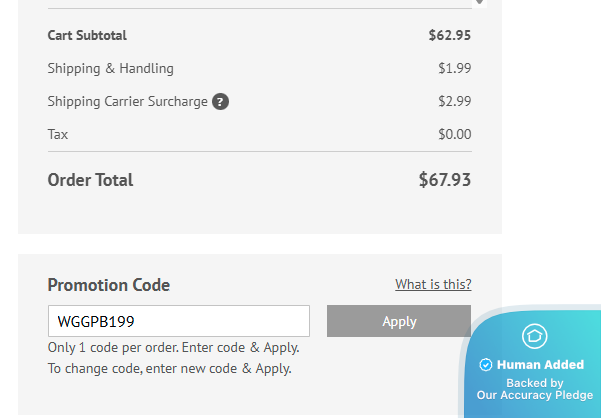Click the Shipping Carrier Surcharge help icon
Viewport: 601px width, 418px height.
[221, 102]
